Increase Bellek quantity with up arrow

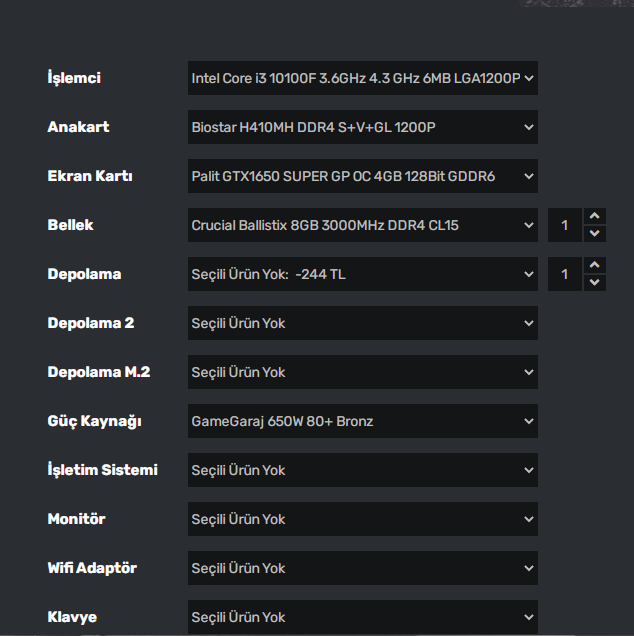[595, 216]
